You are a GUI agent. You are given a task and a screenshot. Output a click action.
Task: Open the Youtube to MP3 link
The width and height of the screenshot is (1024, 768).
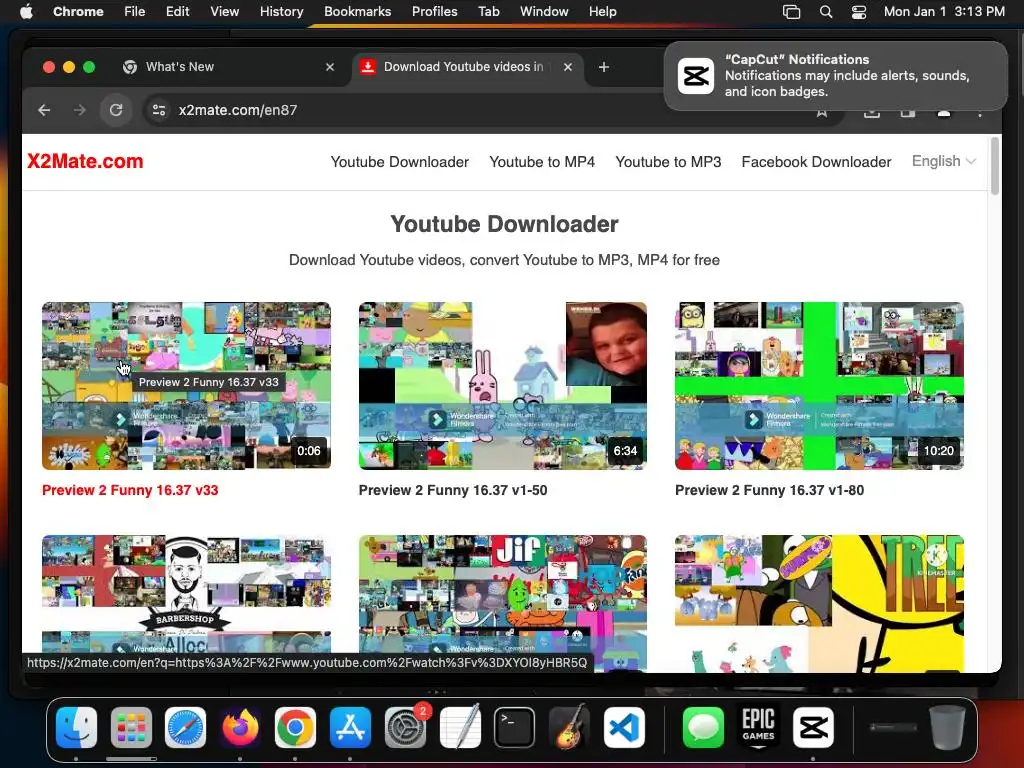click(668, 162)
